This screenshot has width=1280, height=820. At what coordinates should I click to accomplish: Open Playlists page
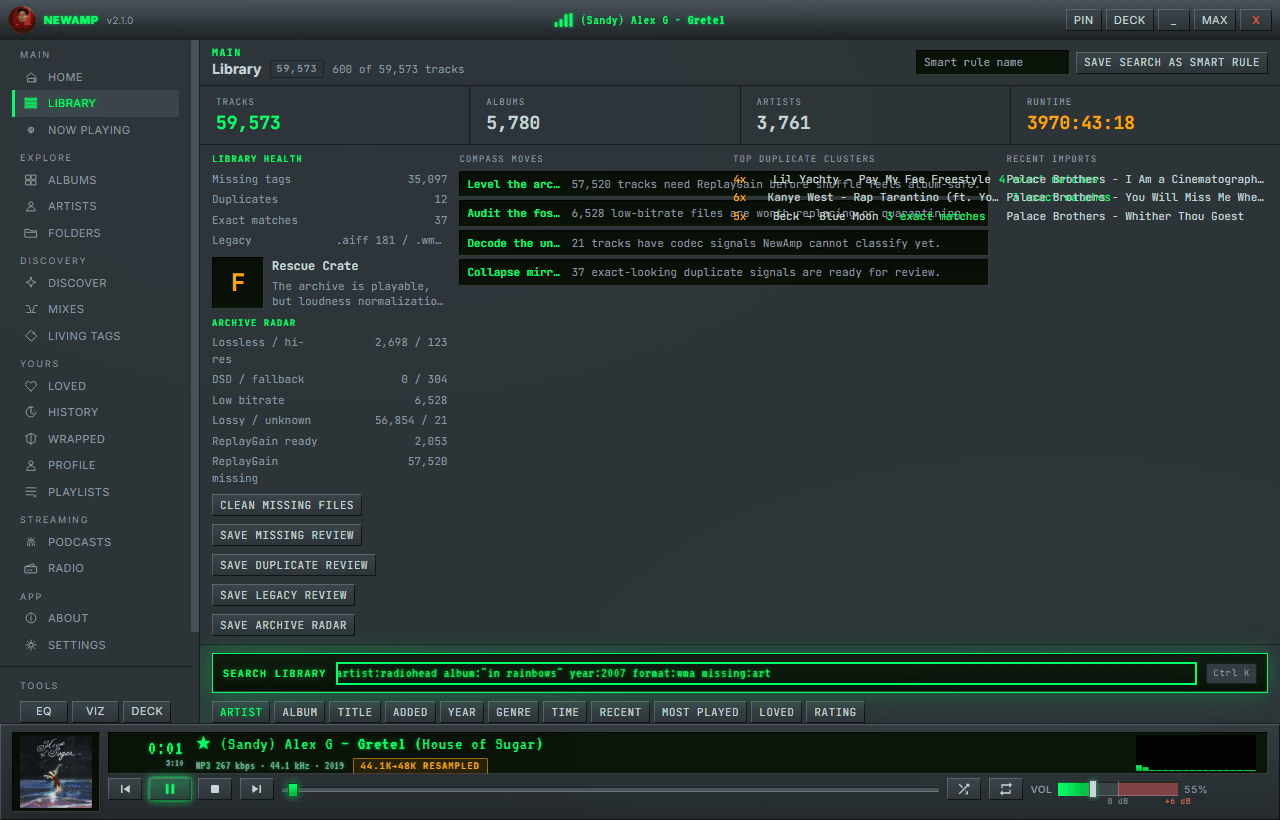click(96, 492)
